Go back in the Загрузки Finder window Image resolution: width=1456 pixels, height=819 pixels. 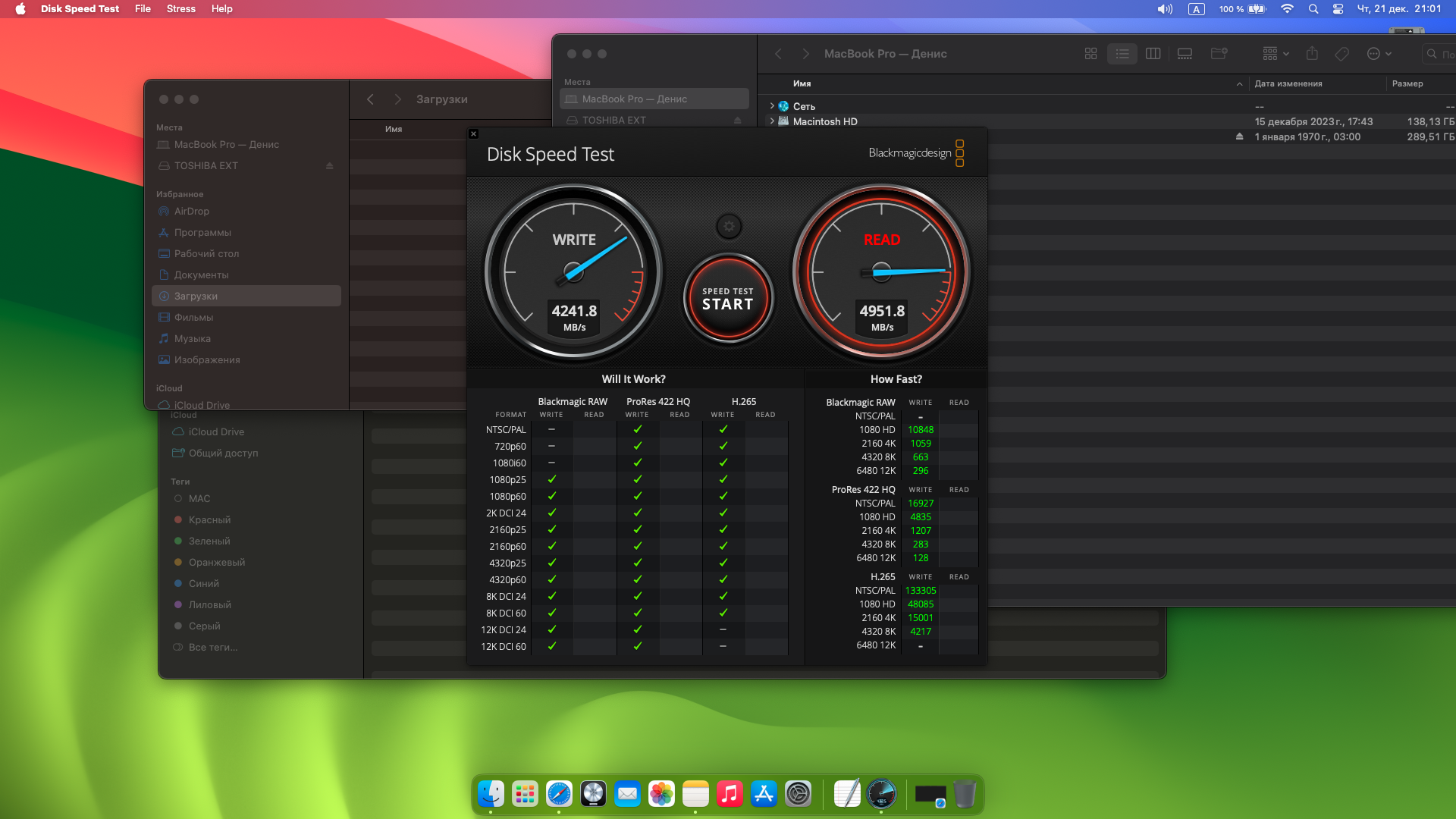click(x=370, y=99)
